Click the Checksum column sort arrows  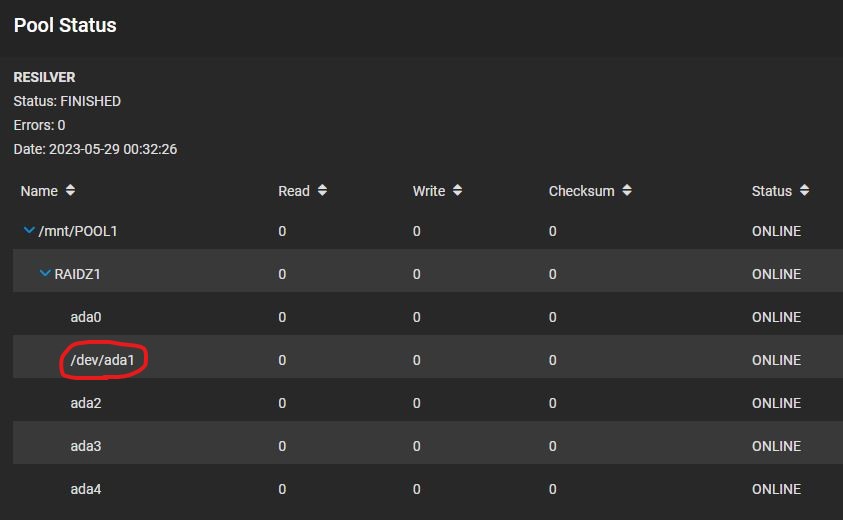627,190
